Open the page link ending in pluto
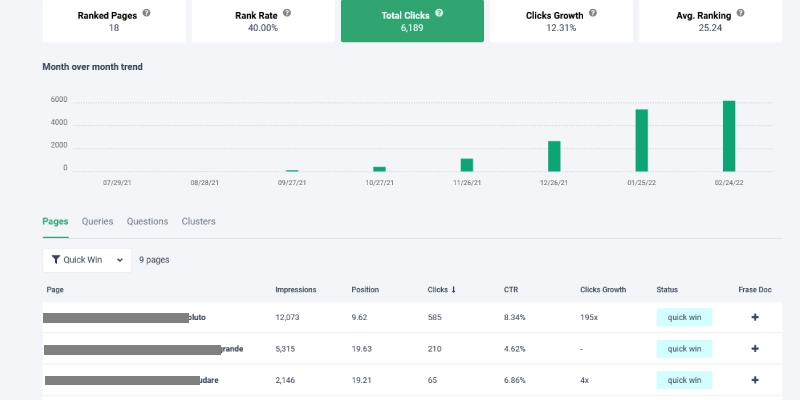The width and height of the screenshot is (800, 400). pyautogui.click(x=124, y=317)
